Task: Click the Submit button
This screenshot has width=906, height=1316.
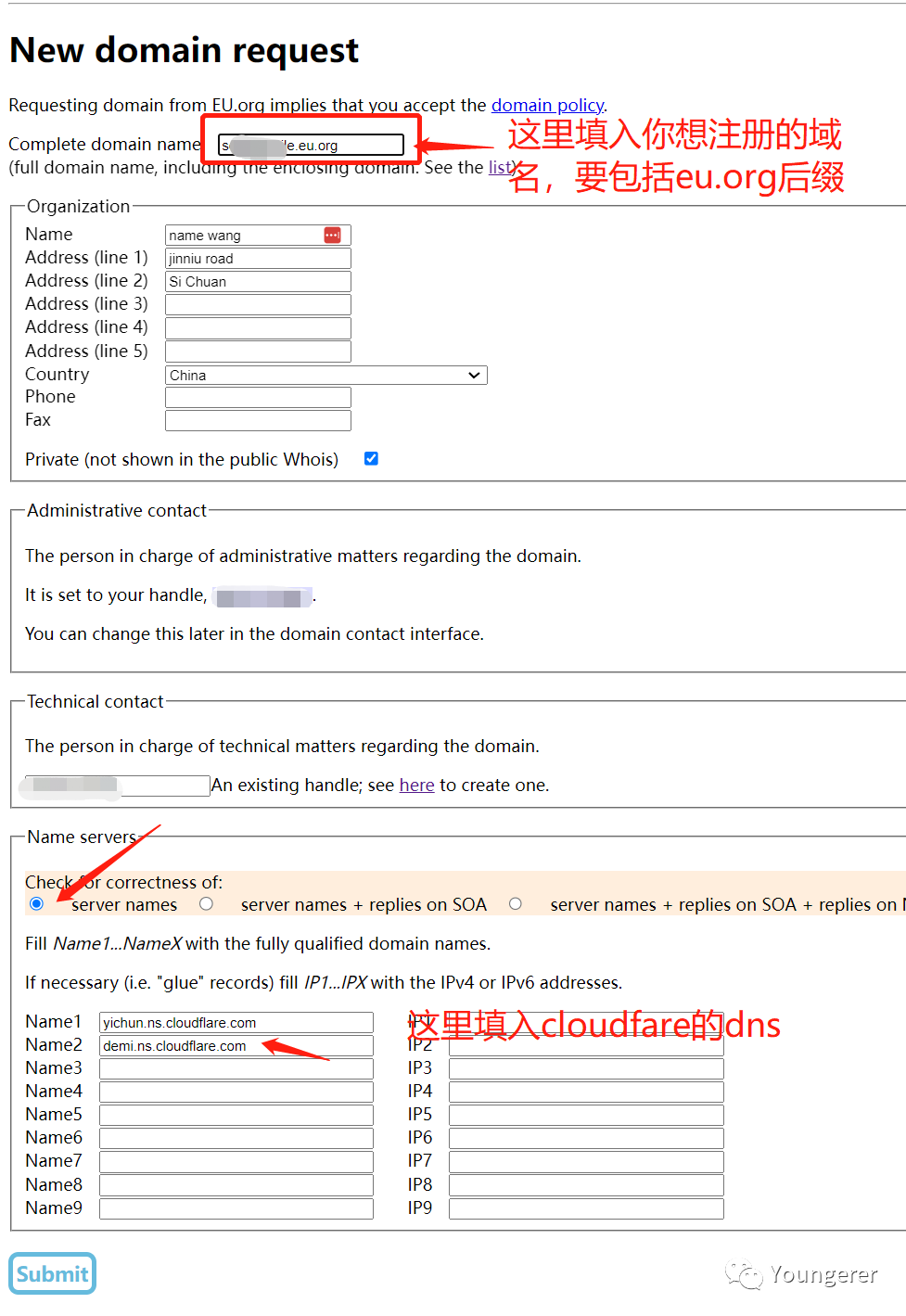Action: (53, 1273)
